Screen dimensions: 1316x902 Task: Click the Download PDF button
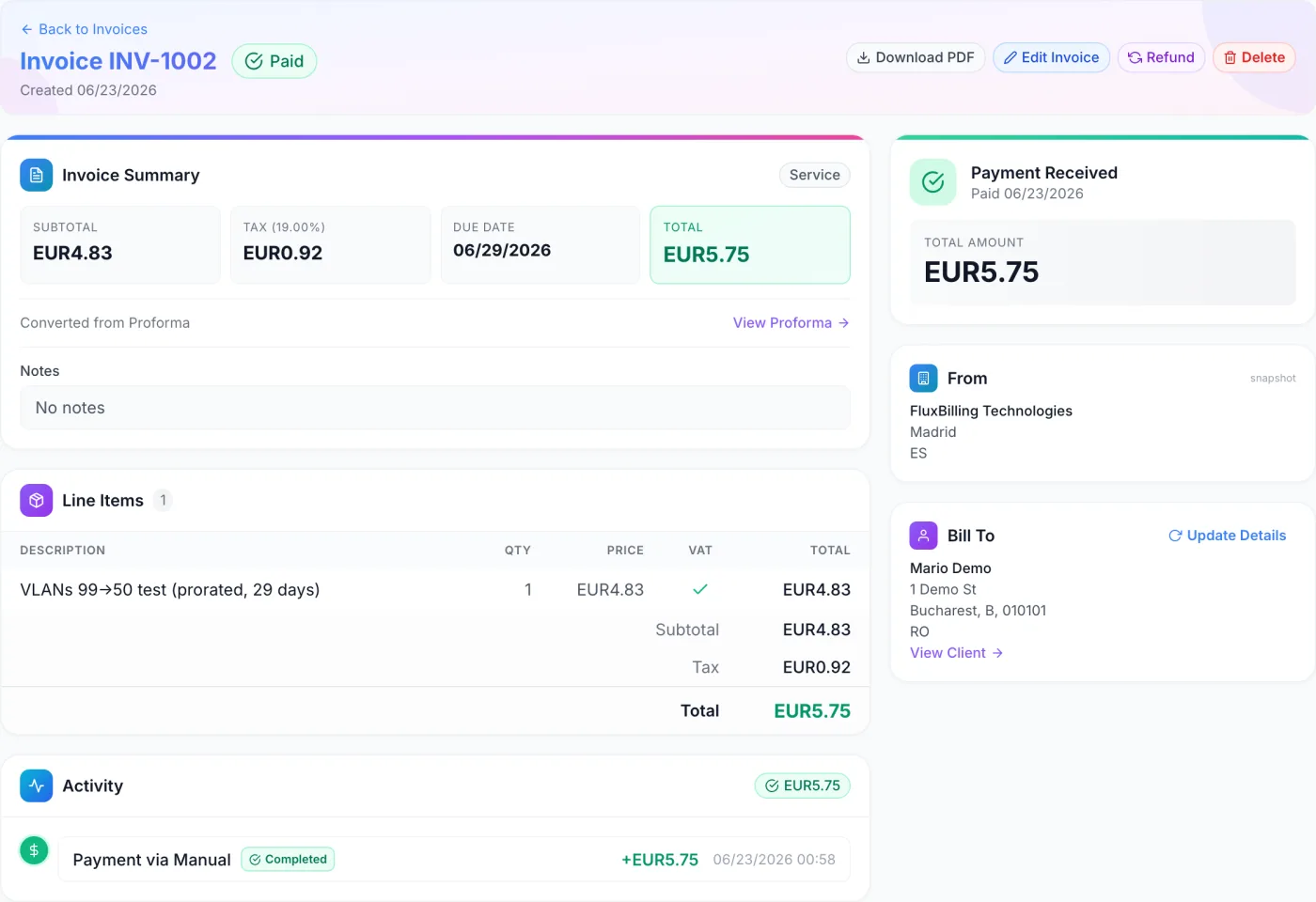point(916,57)
